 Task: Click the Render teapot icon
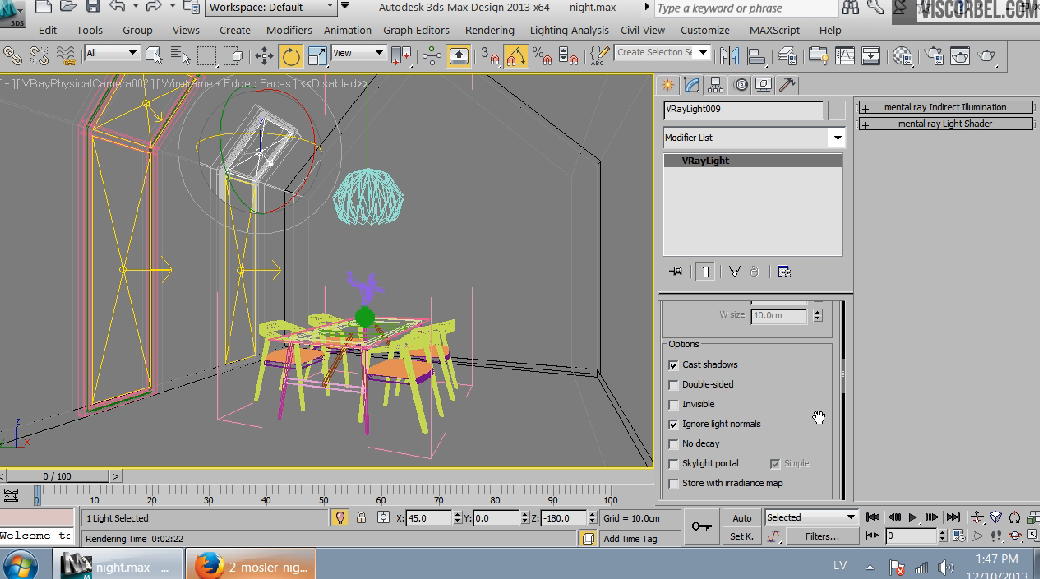click(986, 56)
